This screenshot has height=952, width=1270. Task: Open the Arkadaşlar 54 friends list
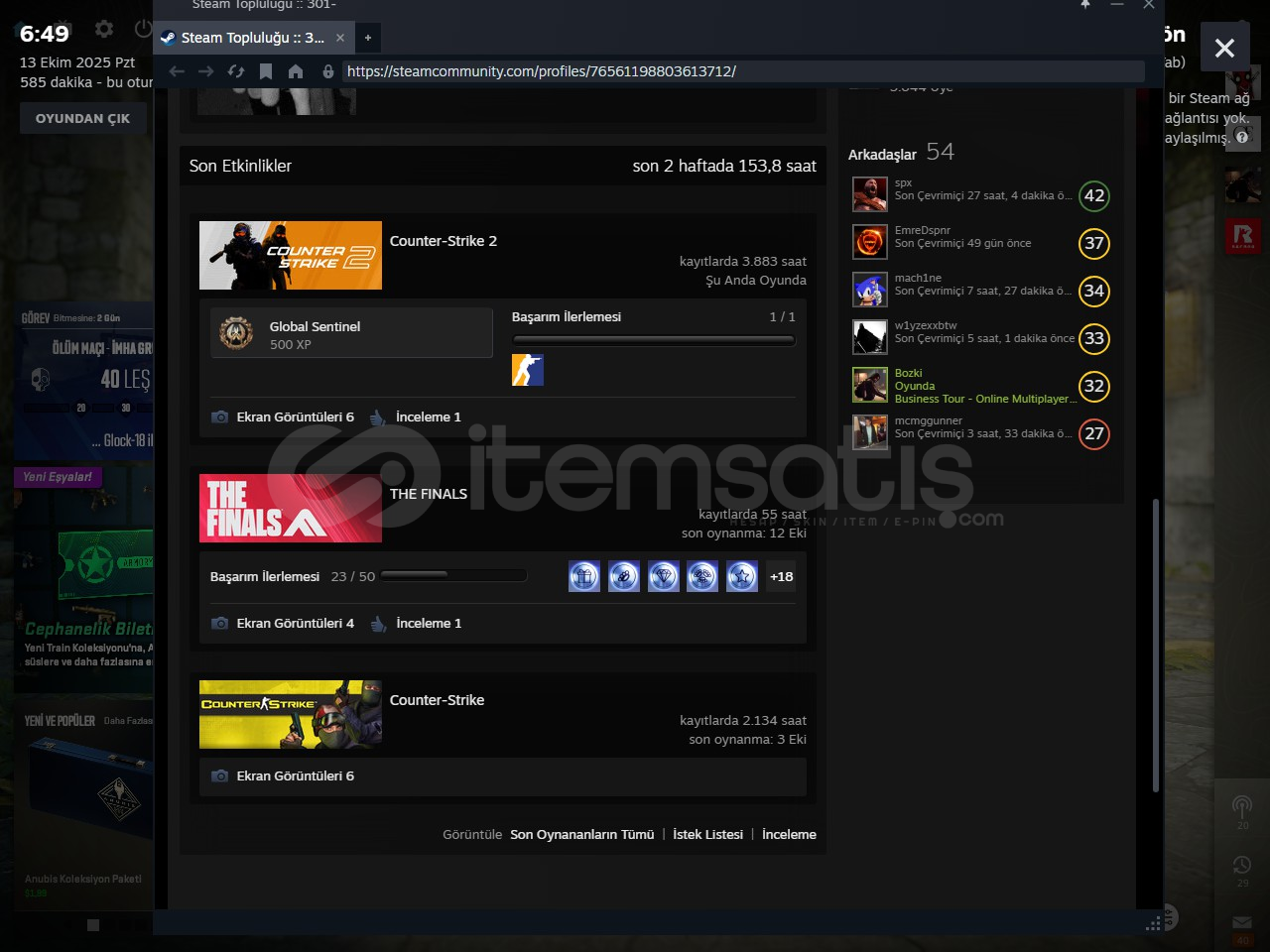pos(901,152)
